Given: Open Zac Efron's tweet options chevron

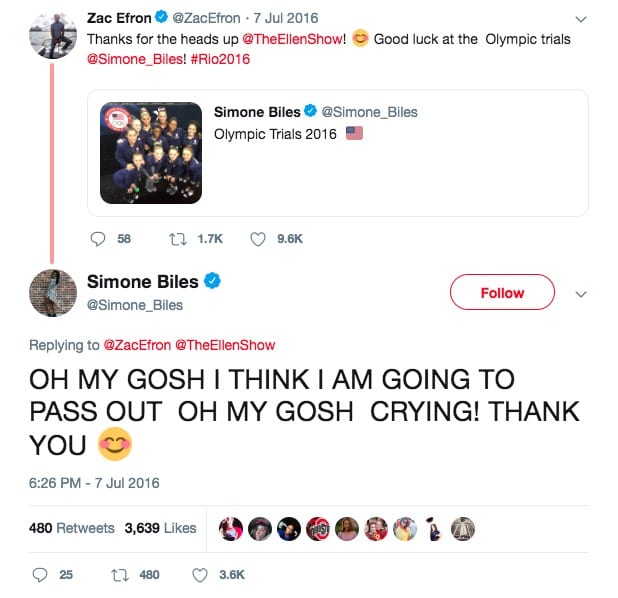Looking at the screenshot, I should coord(581,19).
